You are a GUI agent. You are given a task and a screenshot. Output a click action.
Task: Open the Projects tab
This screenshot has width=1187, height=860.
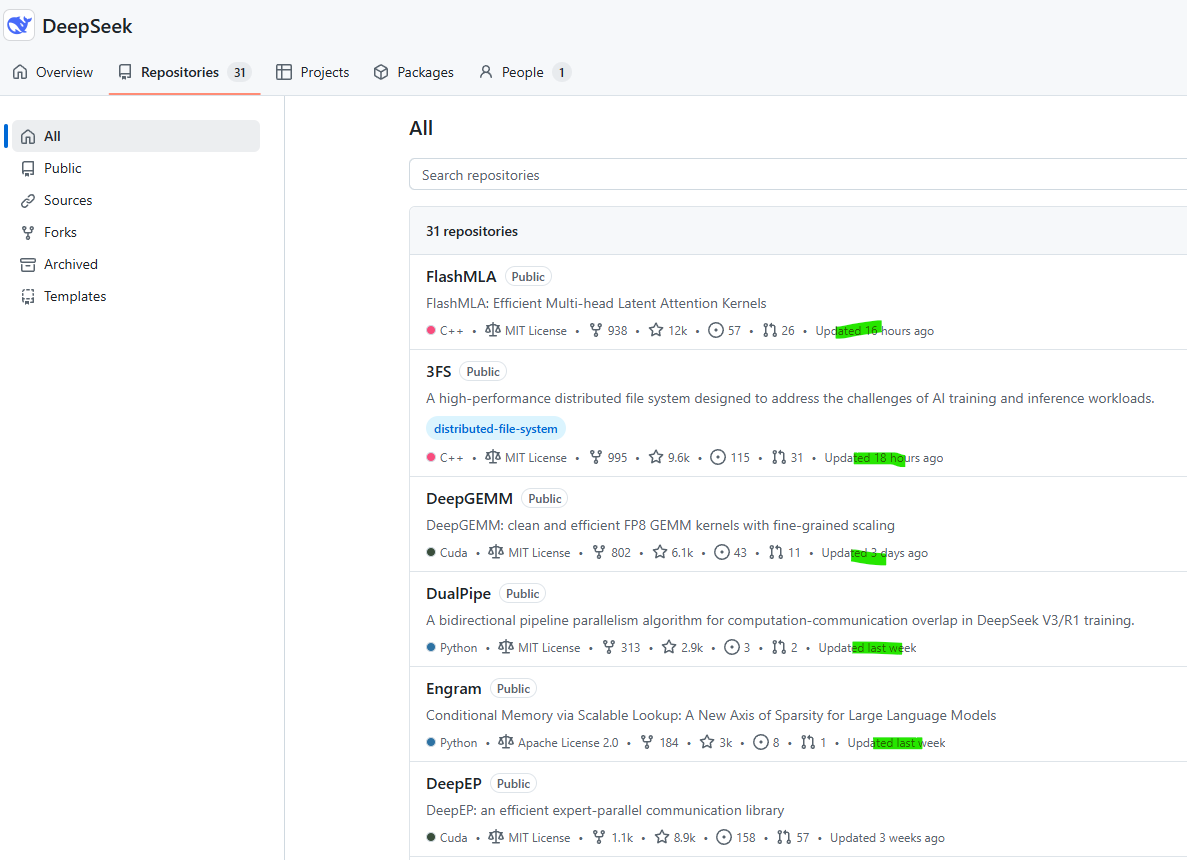click(x=313, y=72)
